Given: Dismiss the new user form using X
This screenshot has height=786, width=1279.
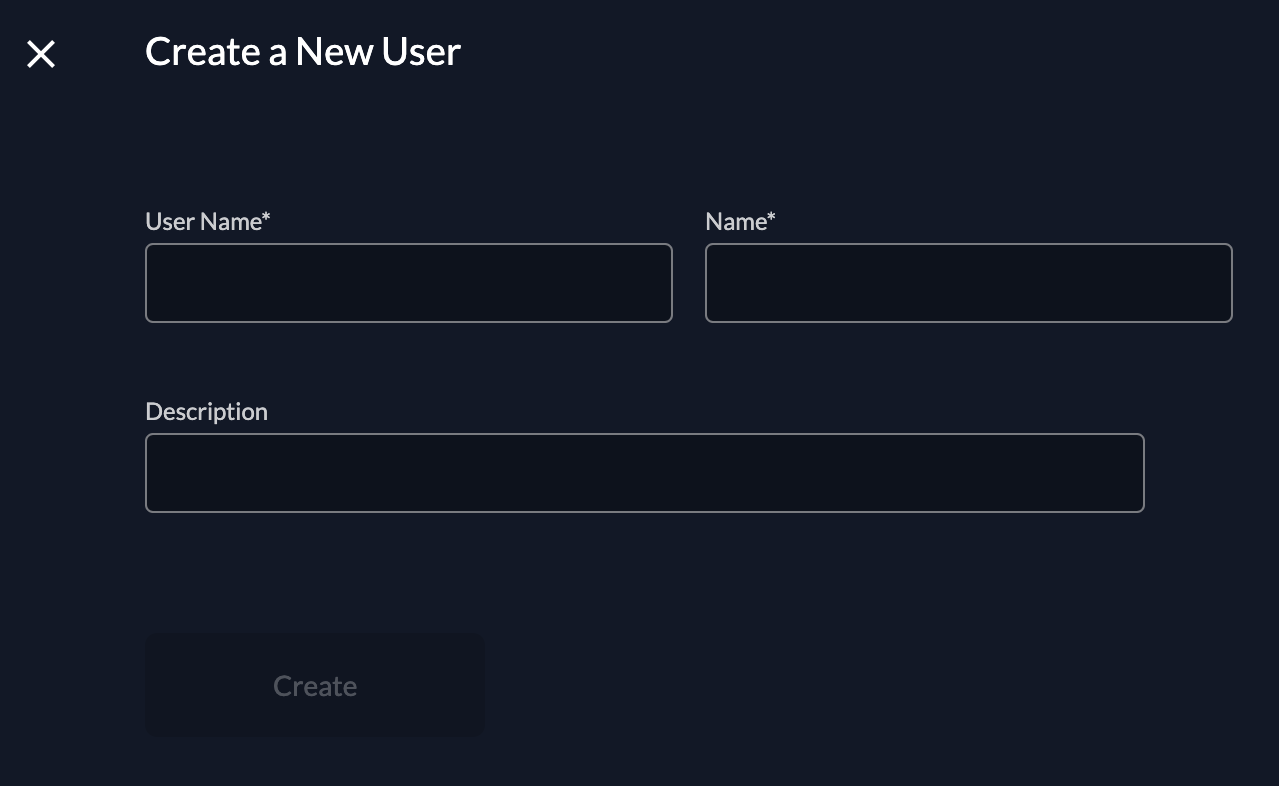Looking at the screenshot, I should click(41, 54).
